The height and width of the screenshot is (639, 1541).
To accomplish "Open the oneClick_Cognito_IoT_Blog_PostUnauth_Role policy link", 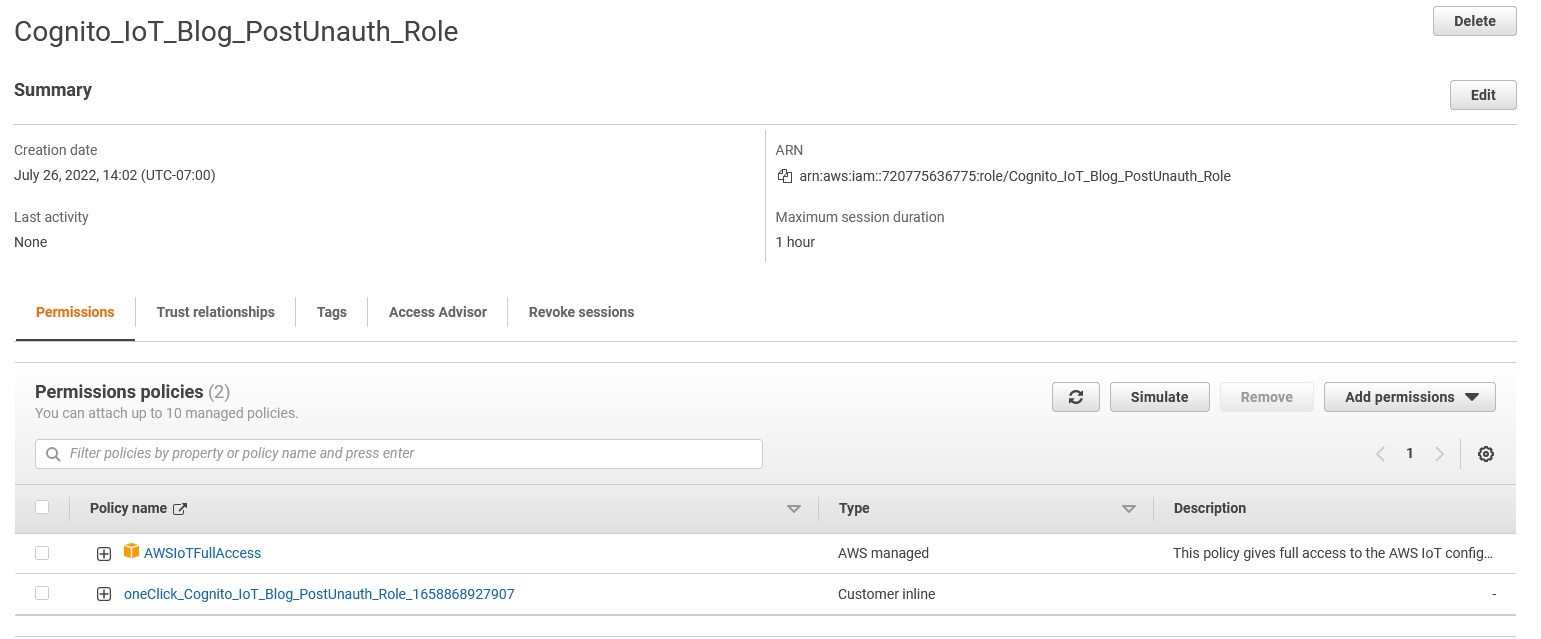I will point(319,594).
